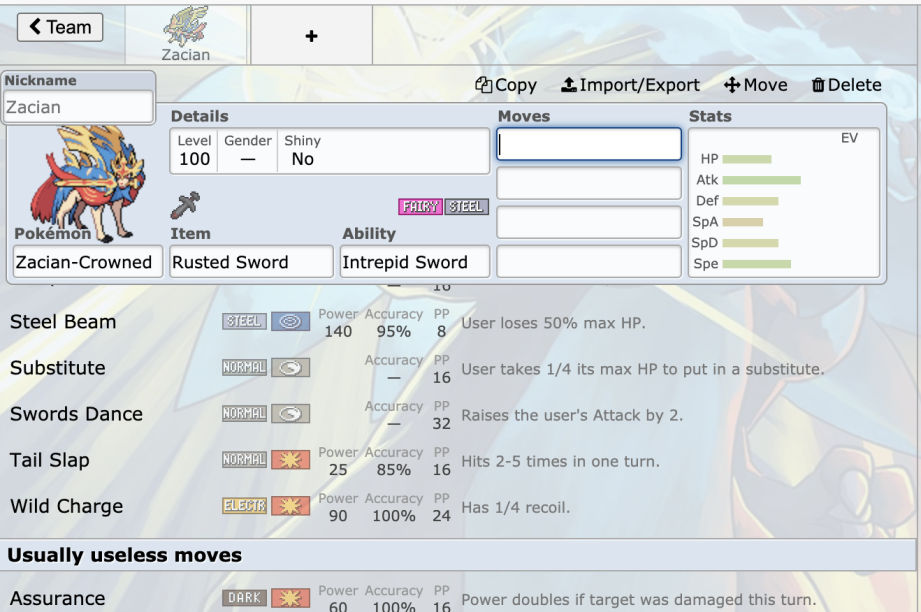
Task: Select the move Assurance
Action: (x=58, y=598)
